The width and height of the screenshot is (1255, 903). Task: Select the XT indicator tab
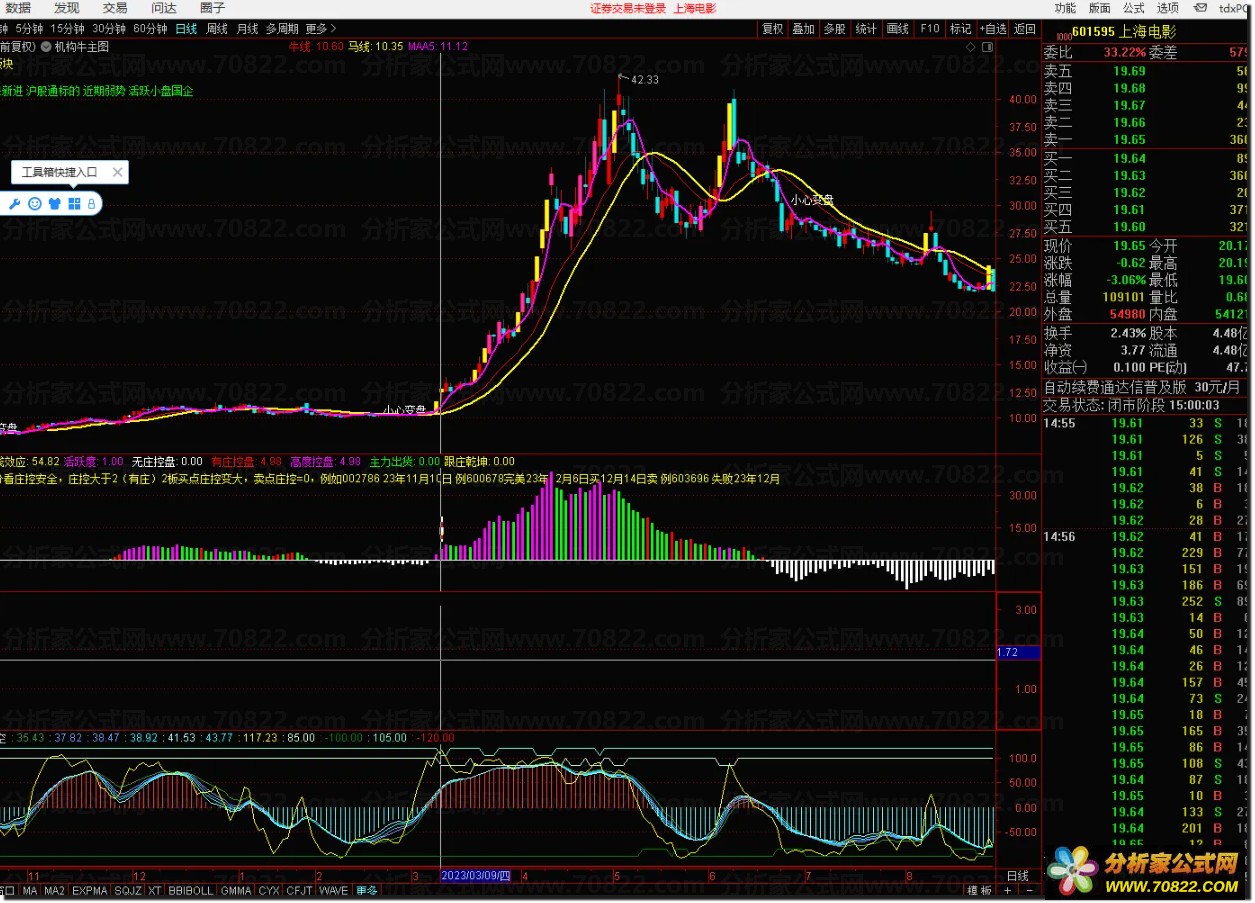(155, 890)
